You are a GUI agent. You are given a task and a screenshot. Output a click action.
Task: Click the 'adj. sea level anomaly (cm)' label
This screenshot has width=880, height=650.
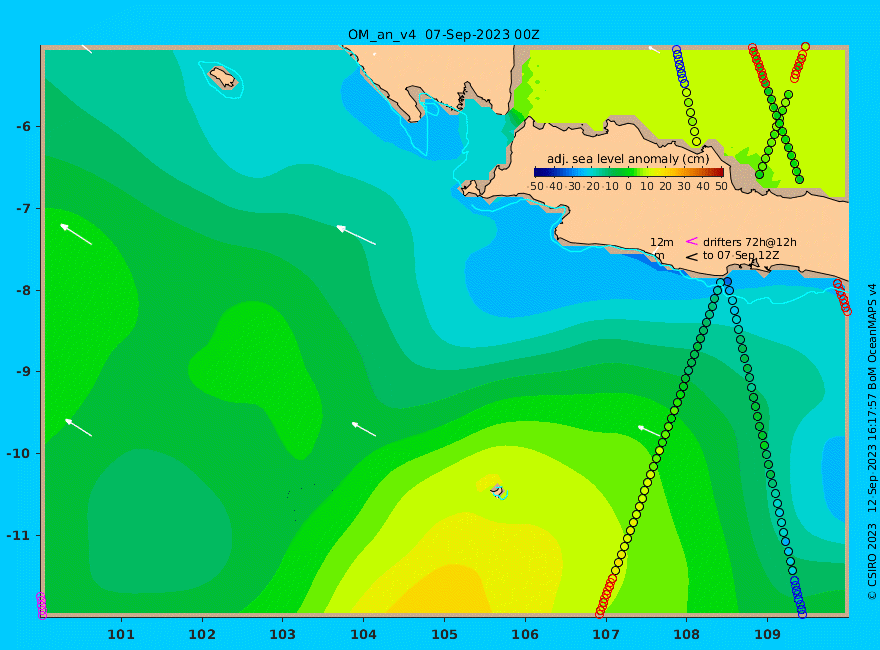point(628,159)
